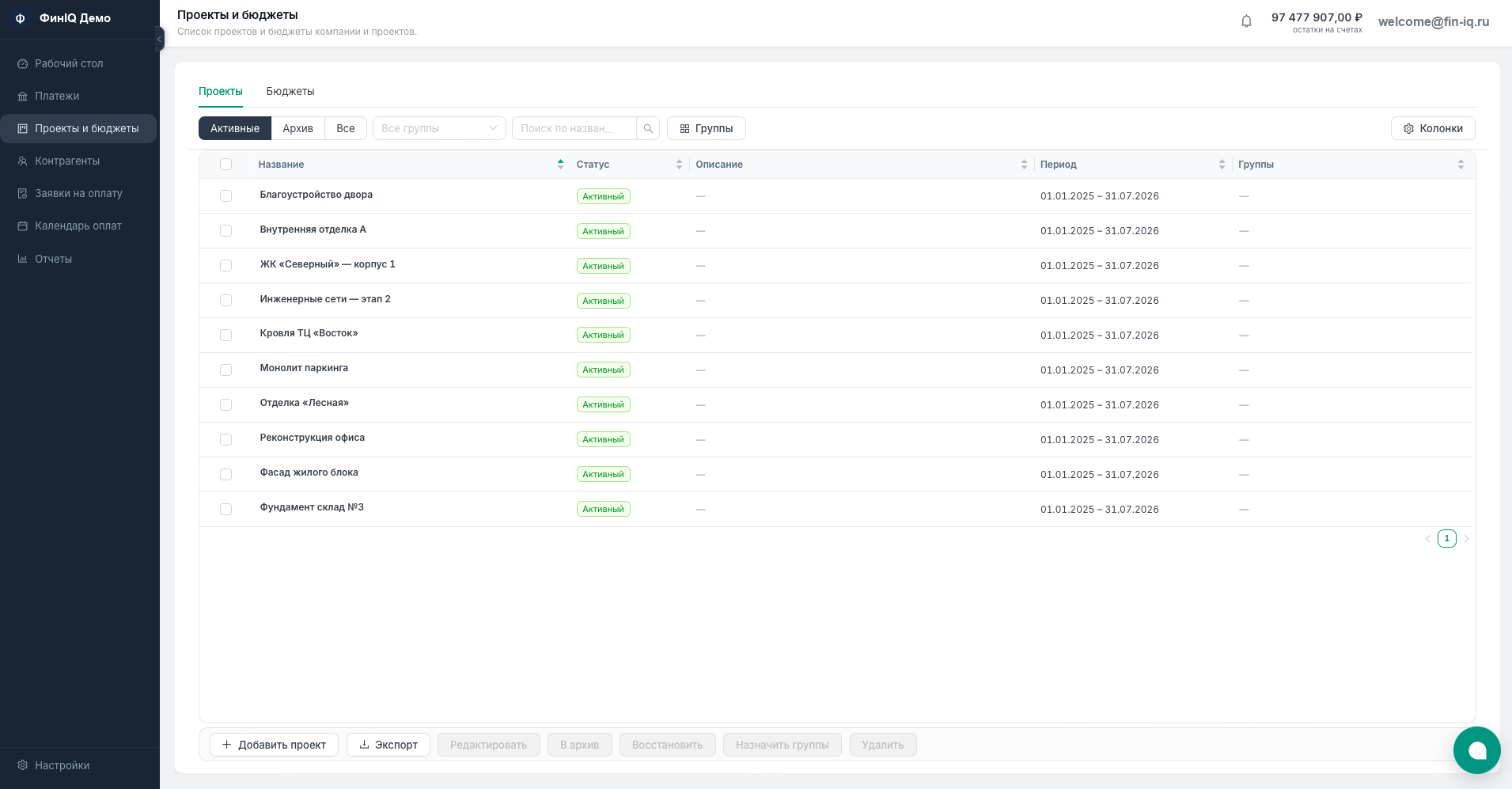Image resolution: width=1512 pixels, height=789 pixels.
Task: Switch to the Бюджеты tab
Action: tap(290, 92)
